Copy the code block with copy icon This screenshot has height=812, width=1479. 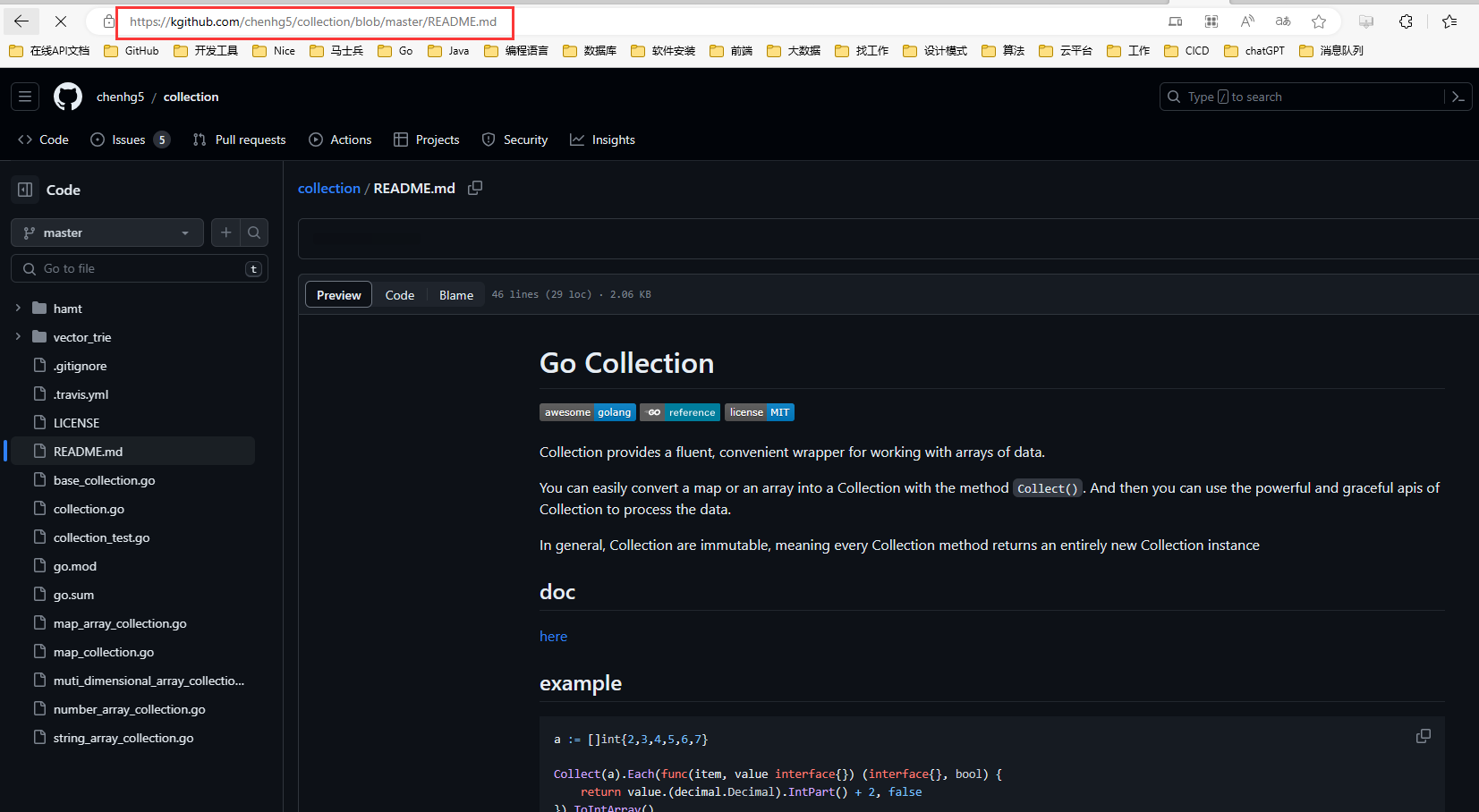(x=1423, y=735)
